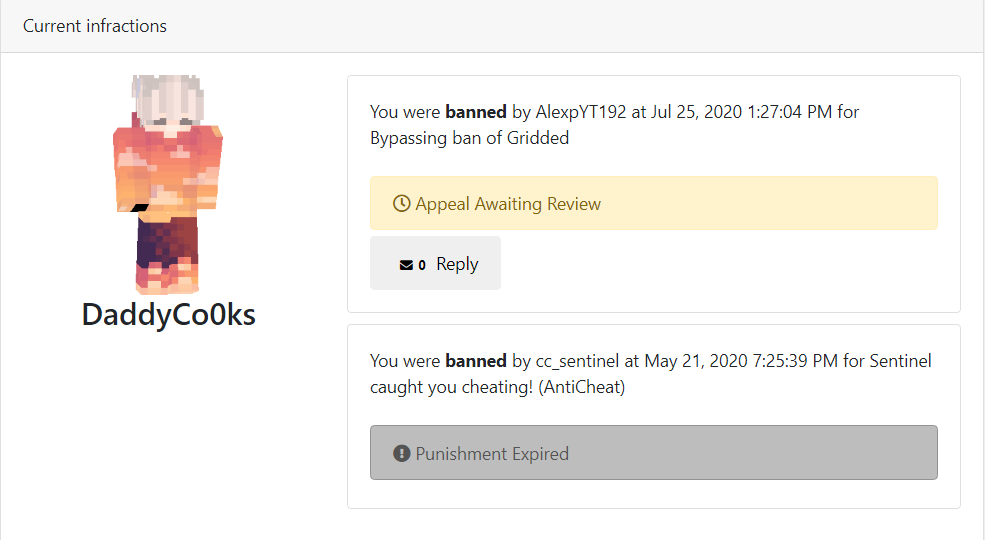Click the Punishment Expired label text
The image size is (985, 540).
[x=492, y=453]
